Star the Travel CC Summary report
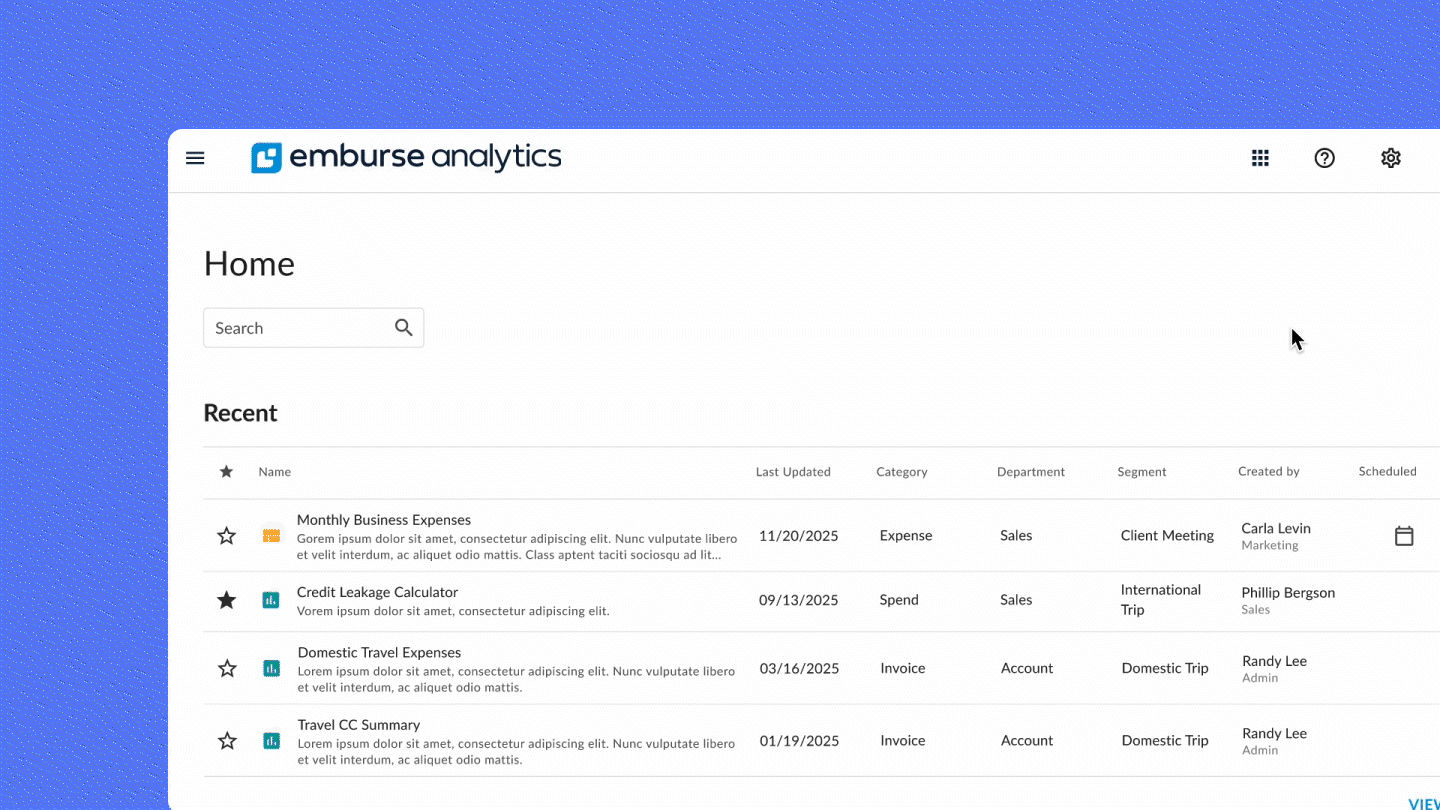The width and height of the screenshot is (1440, 810). coord(227,741)
